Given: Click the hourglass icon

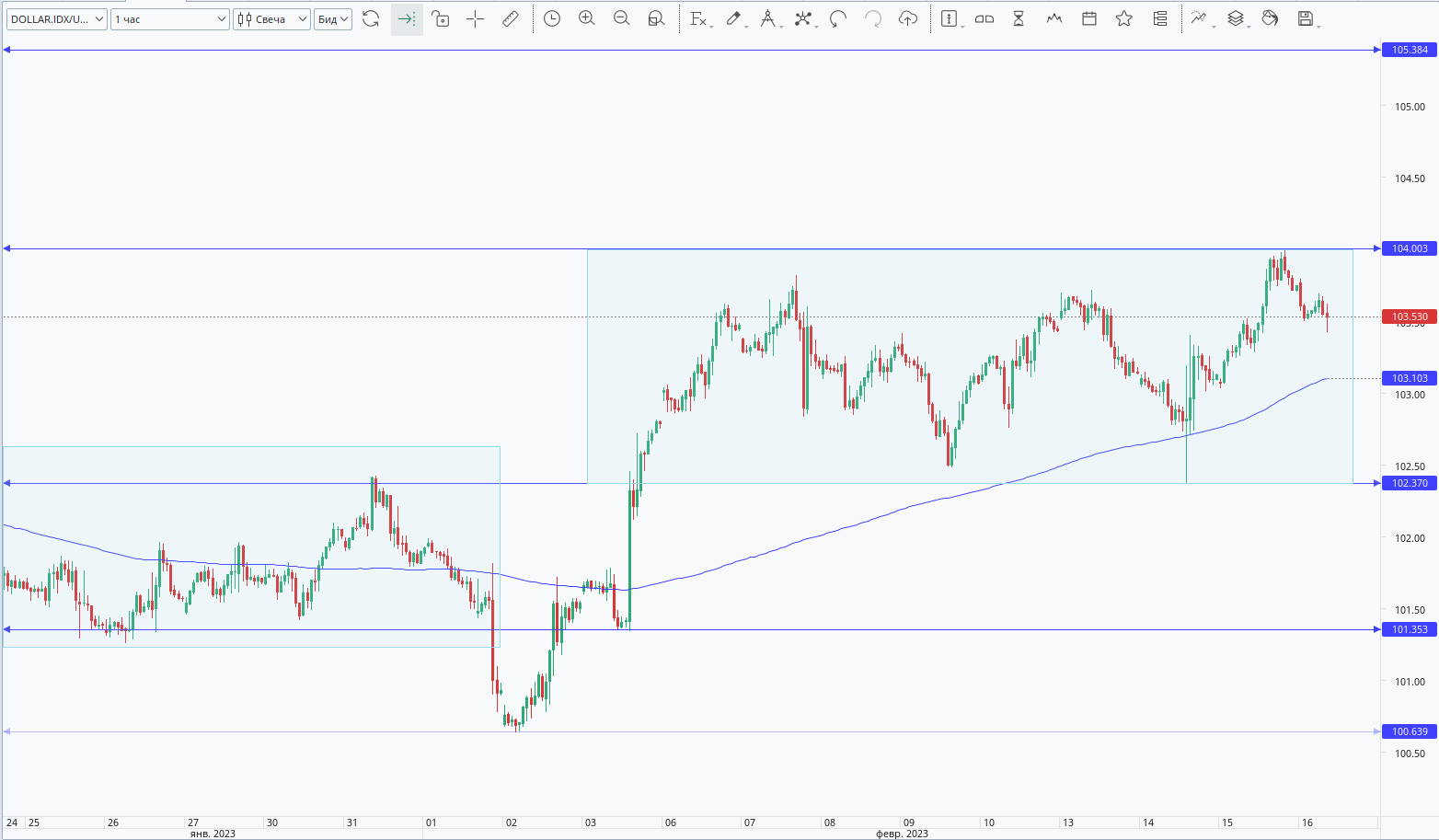Looking at the screenshot, I should click(1019, 18).
